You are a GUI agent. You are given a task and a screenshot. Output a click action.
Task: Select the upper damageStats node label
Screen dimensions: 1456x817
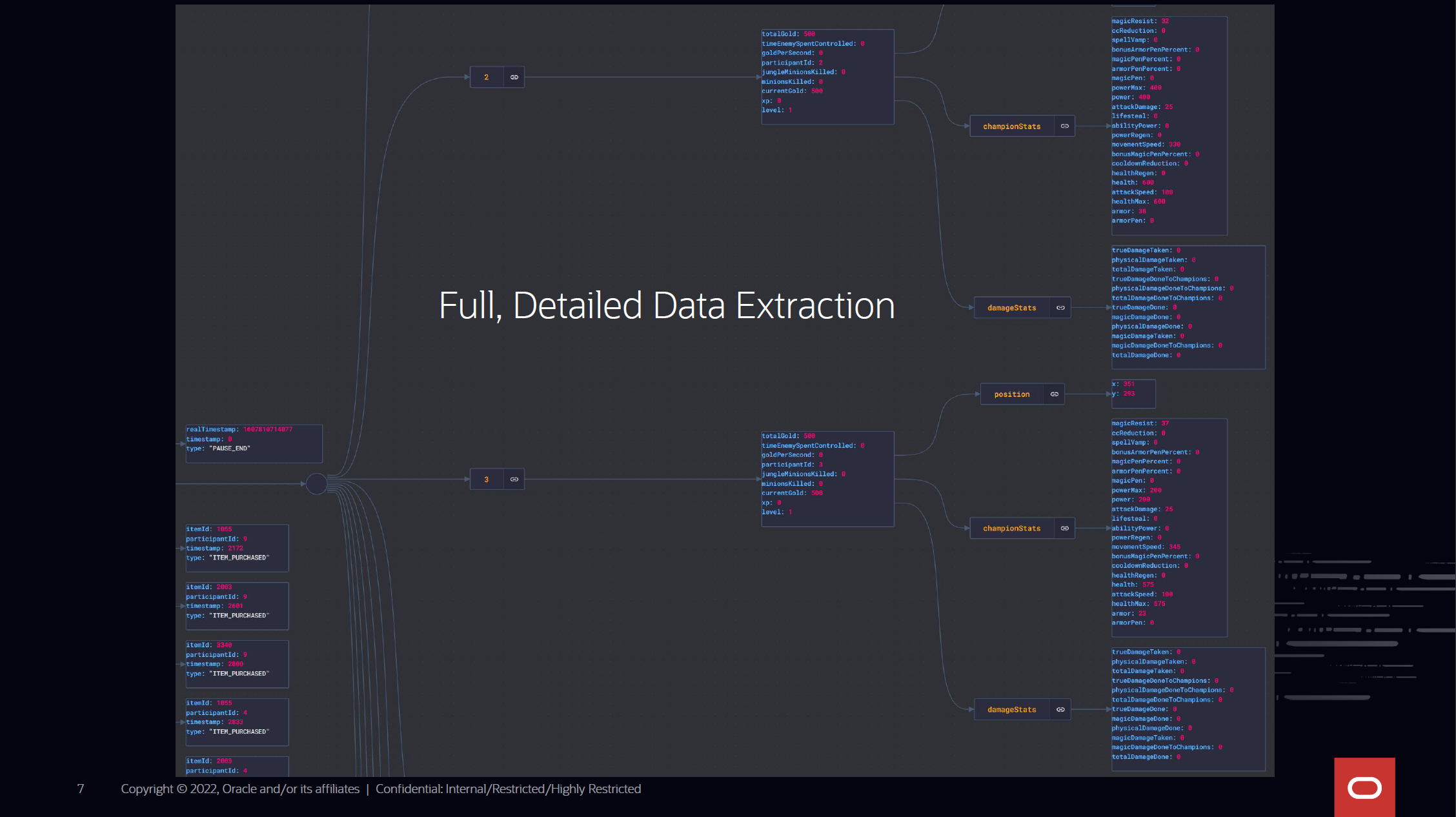tap(1011, 308)
